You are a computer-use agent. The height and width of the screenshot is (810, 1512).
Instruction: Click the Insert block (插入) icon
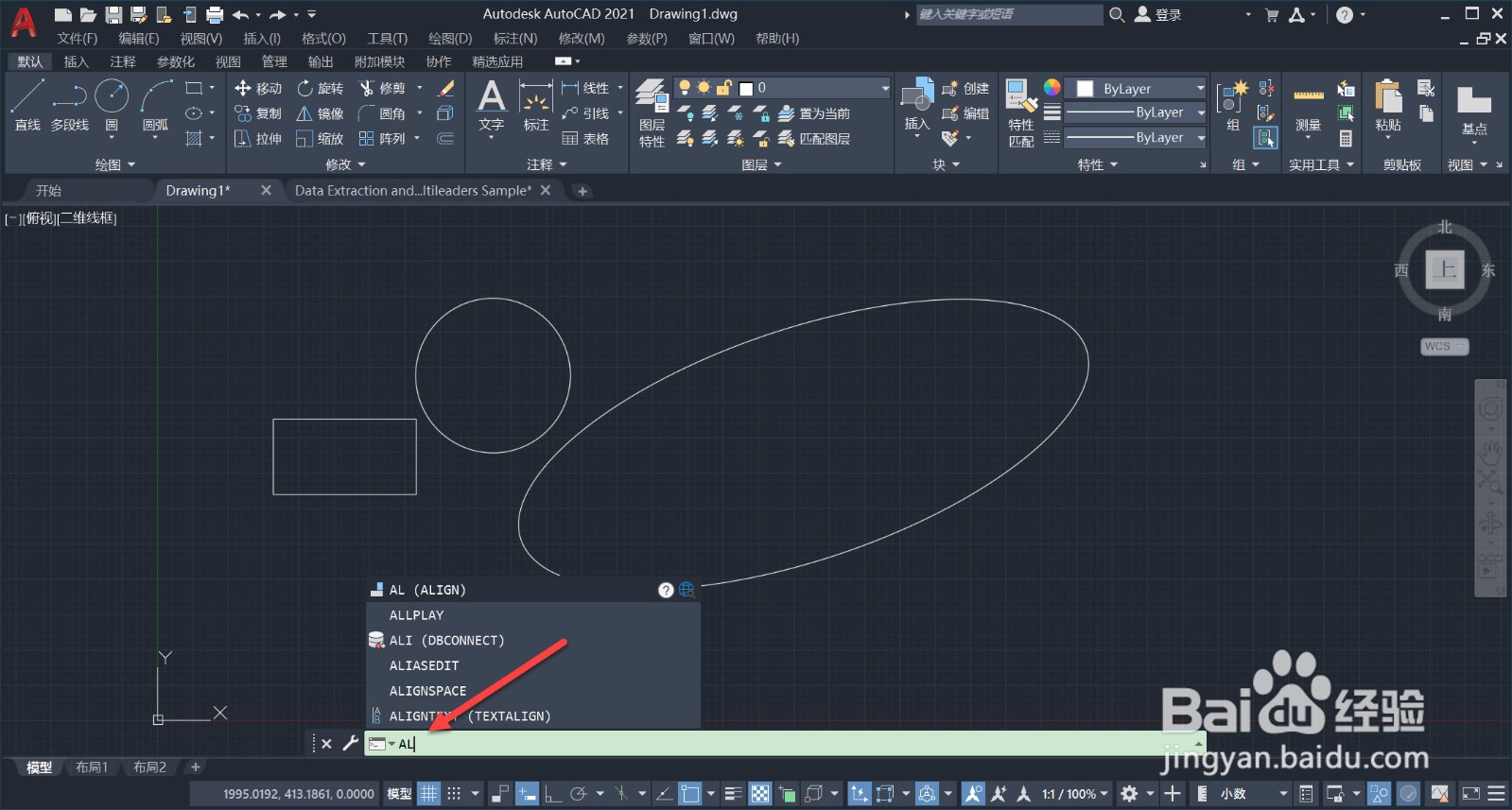coord(917,105)
